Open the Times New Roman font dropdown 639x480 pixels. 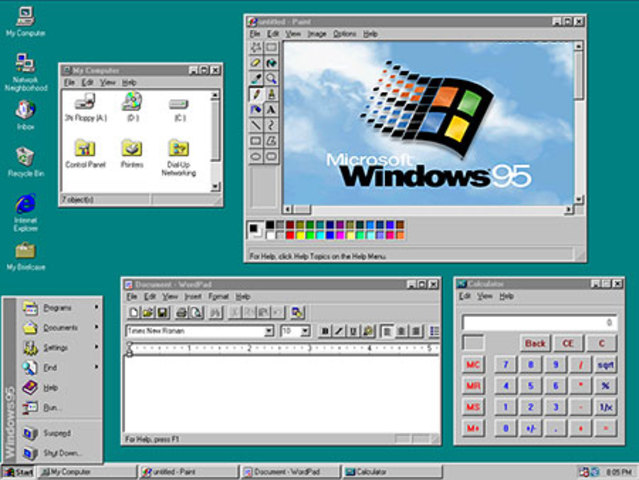click(x=269, y=331)
